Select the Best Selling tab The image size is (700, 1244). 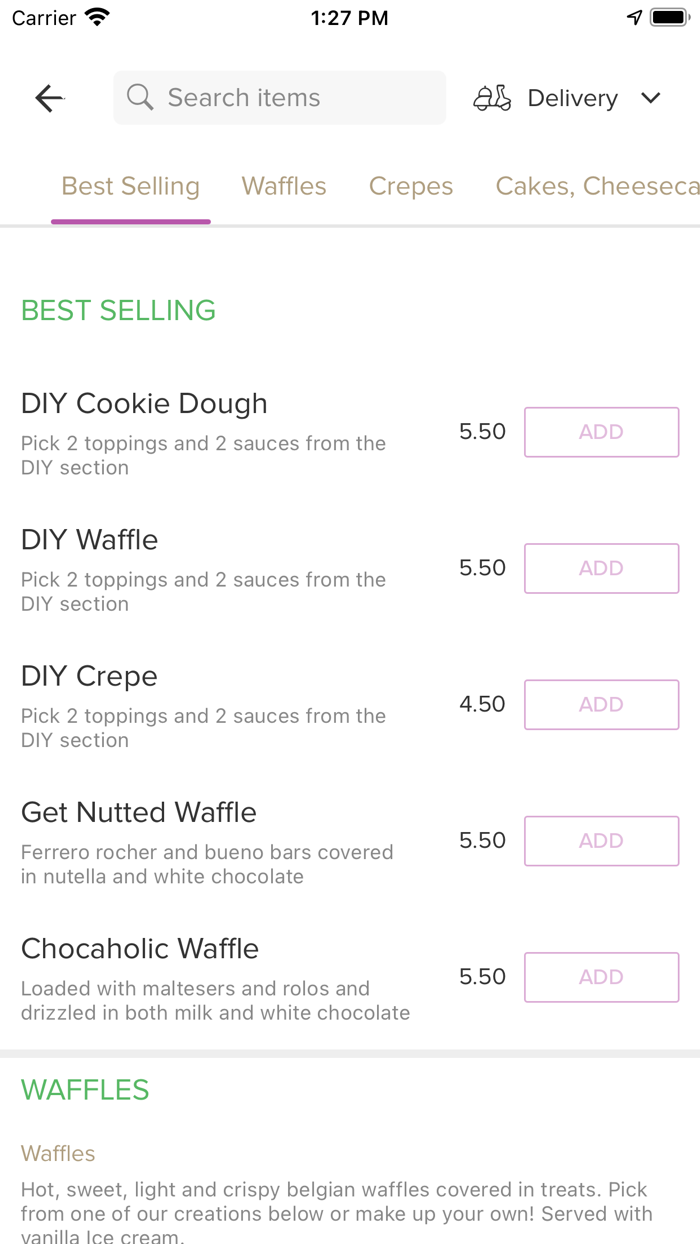click(131, 187)
